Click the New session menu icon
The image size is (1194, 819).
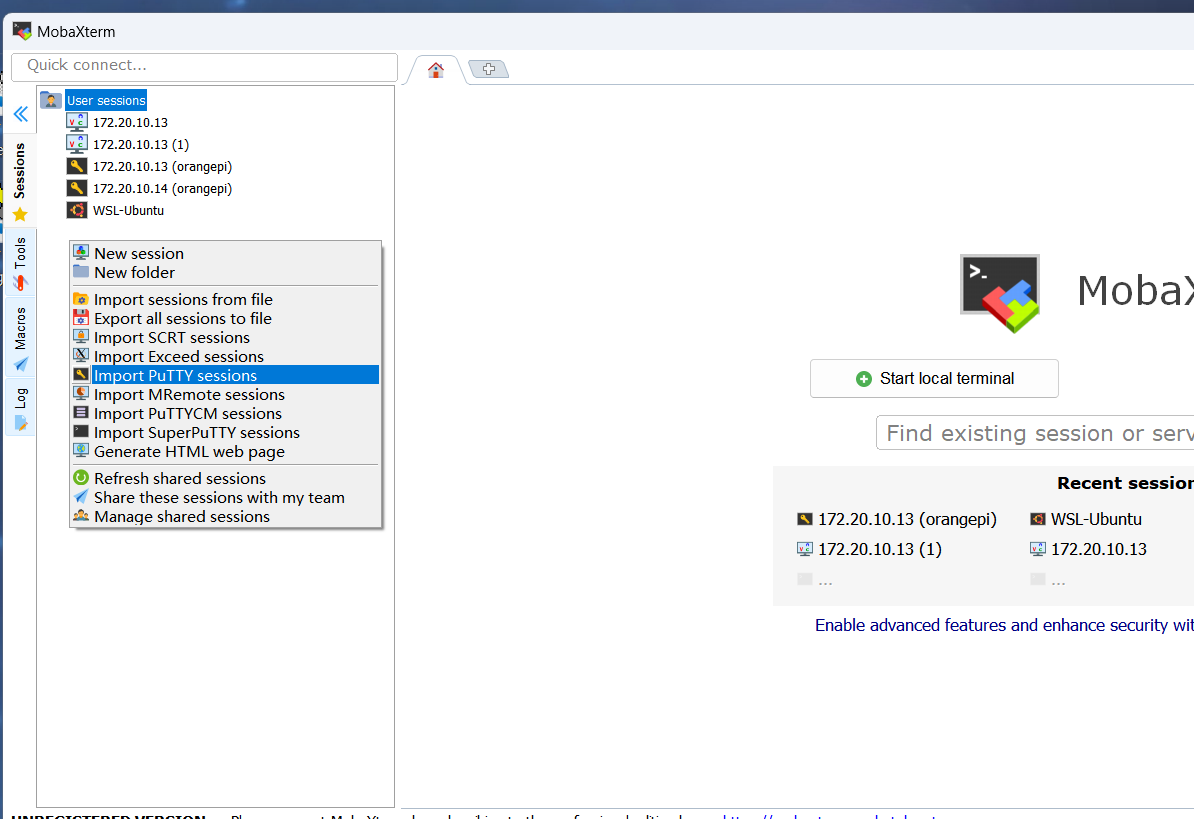(81, 252)
